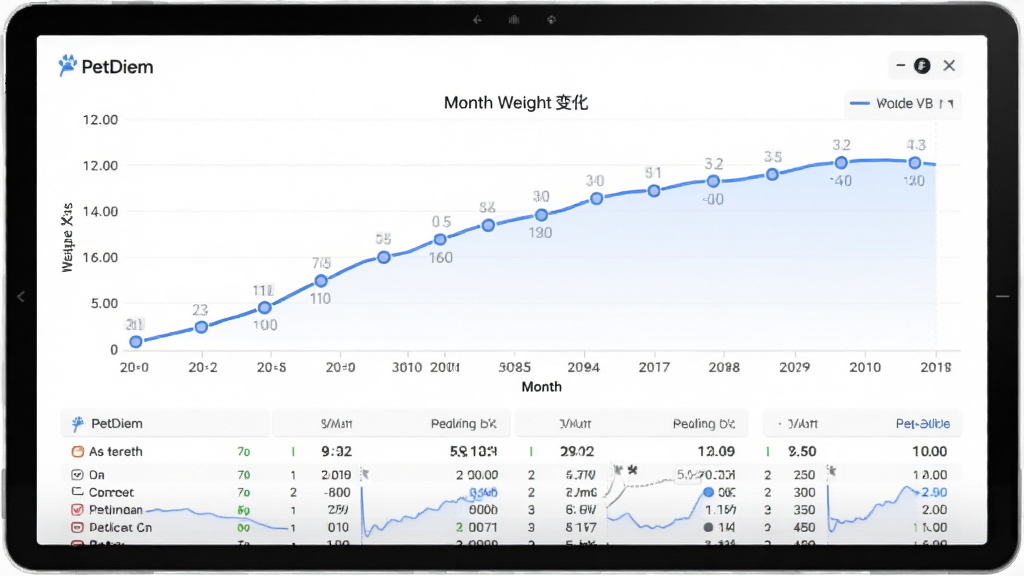Click the blue dot on the middle sparkline
Viewport: 1024px width, 576px height.
[x=709, y=492]
